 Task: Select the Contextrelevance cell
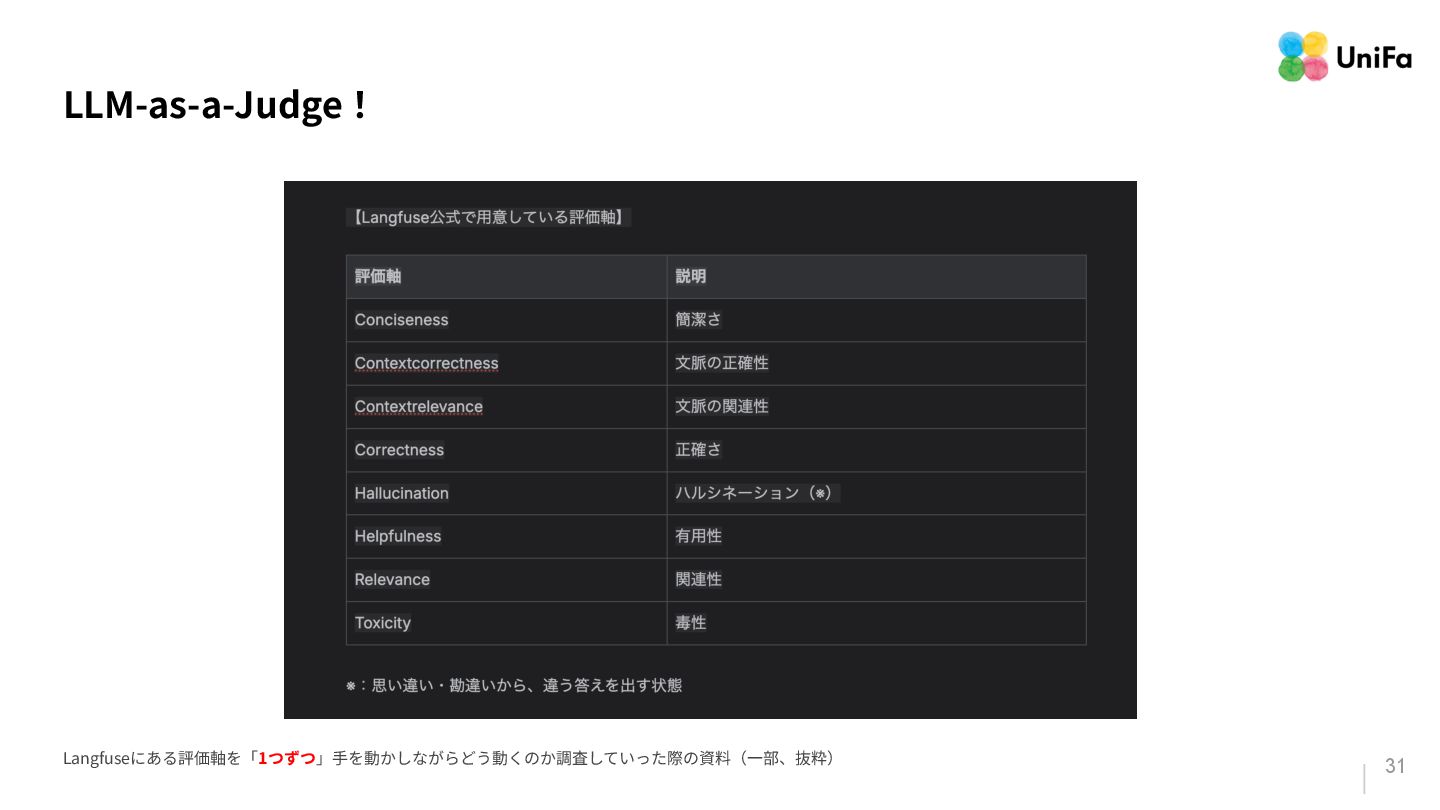click(506, 407)
